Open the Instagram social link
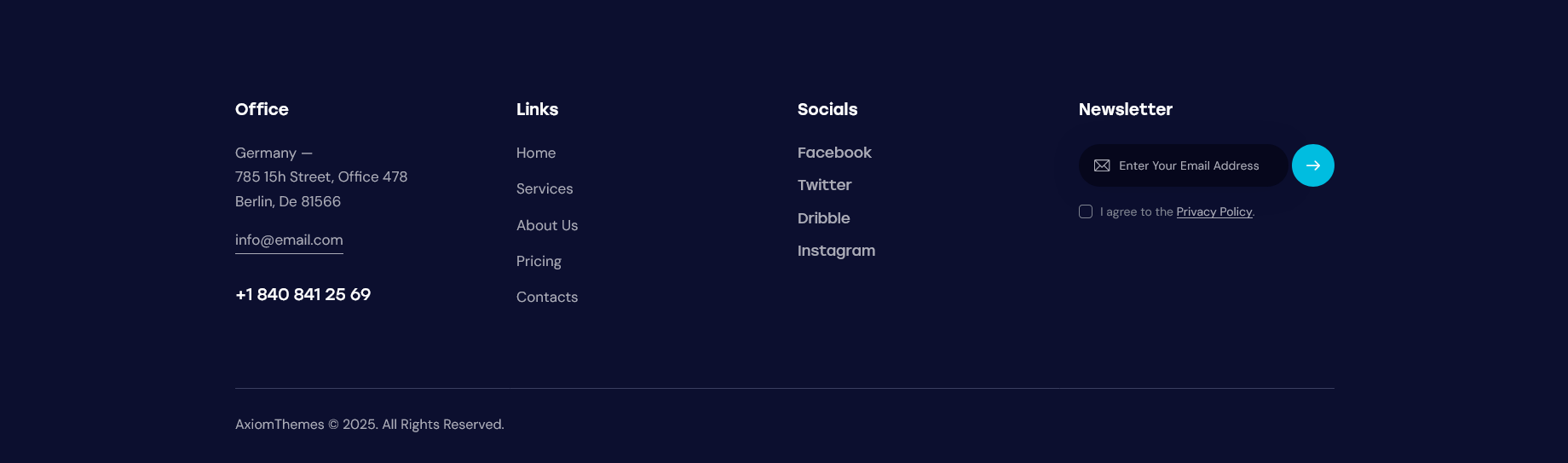Screen dimensions: 1568x463 pyautogui.click(x=836, y=251)
